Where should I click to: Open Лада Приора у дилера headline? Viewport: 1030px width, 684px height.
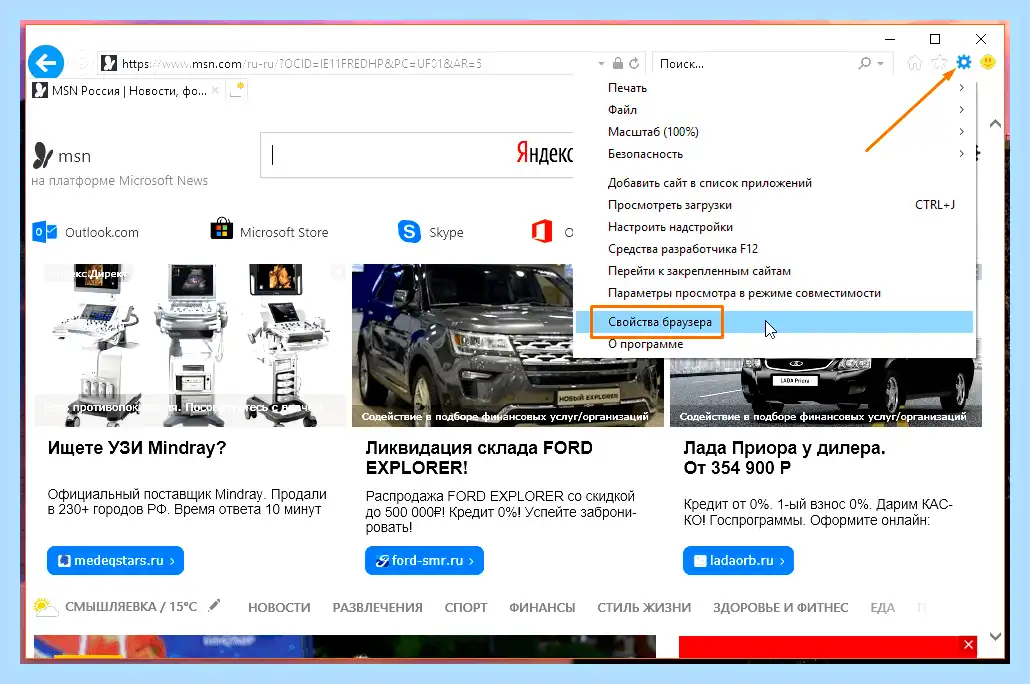[x=784, y=457]
